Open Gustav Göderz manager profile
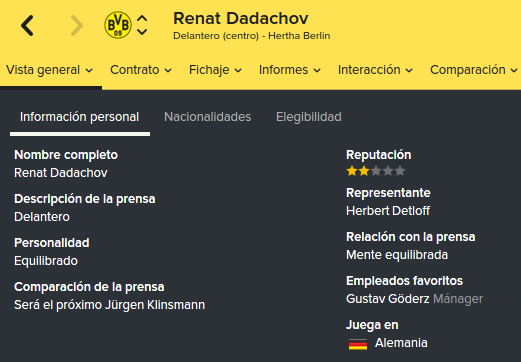 tap(388, 299)
